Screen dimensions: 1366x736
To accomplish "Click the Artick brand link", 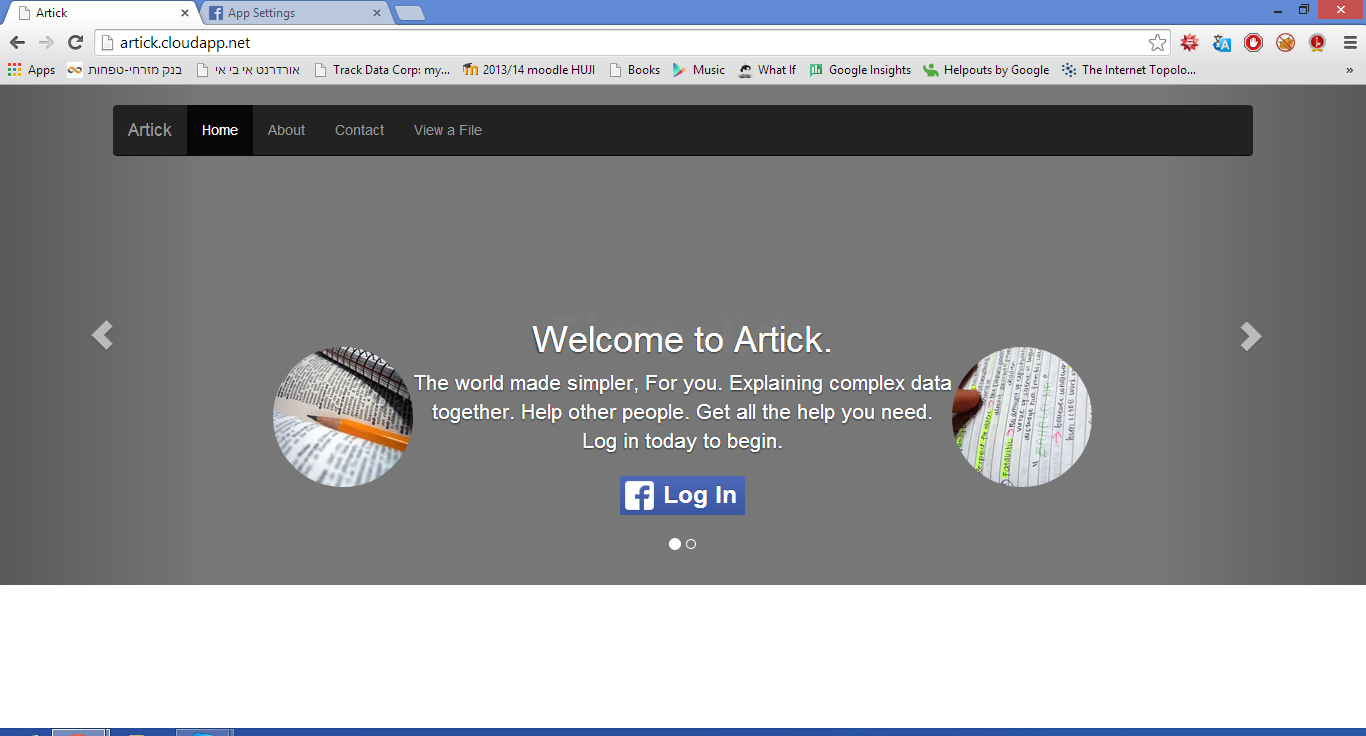I will click(x=150, y=130).
